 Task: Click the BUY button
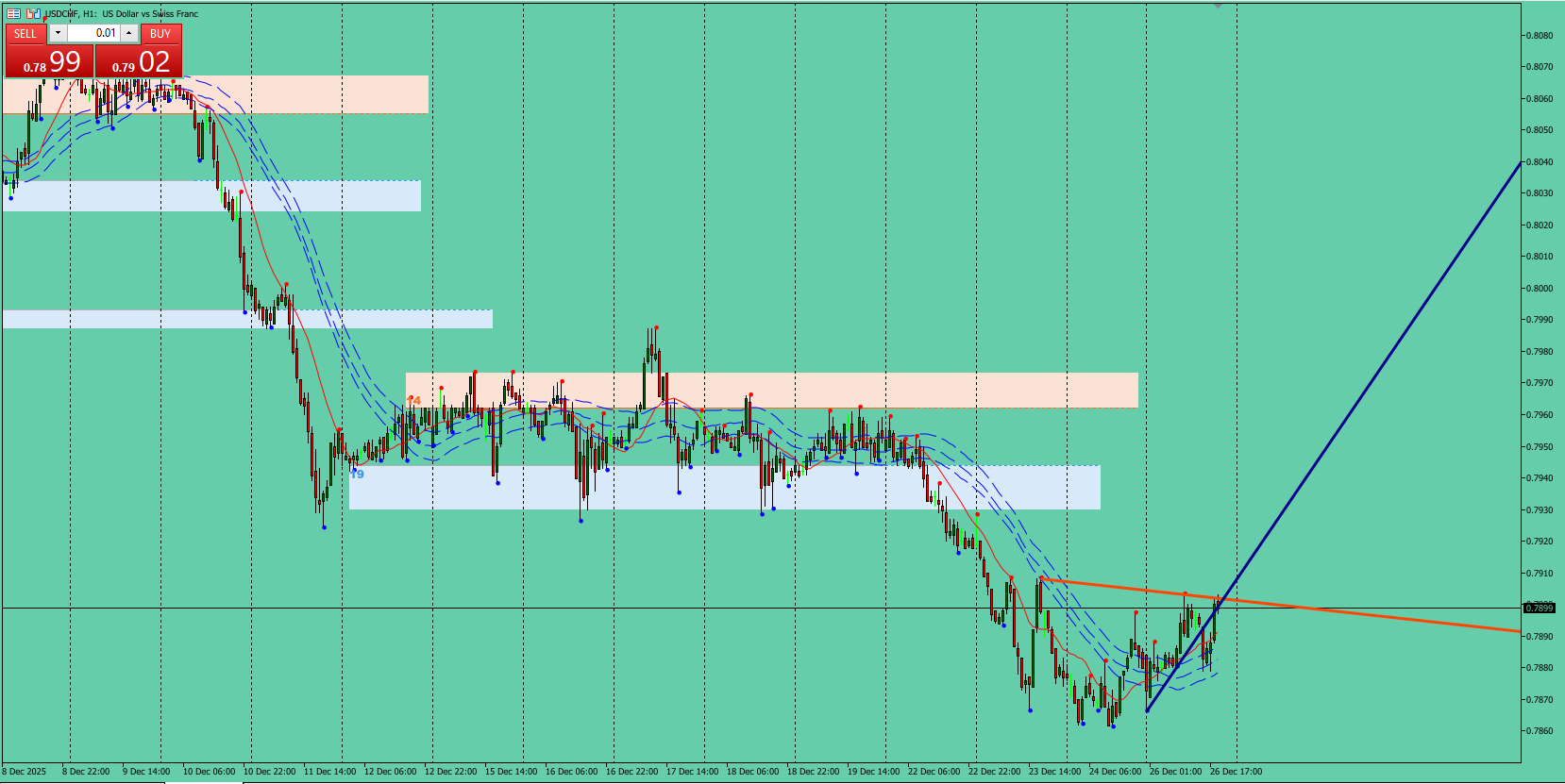click(160, 34)
